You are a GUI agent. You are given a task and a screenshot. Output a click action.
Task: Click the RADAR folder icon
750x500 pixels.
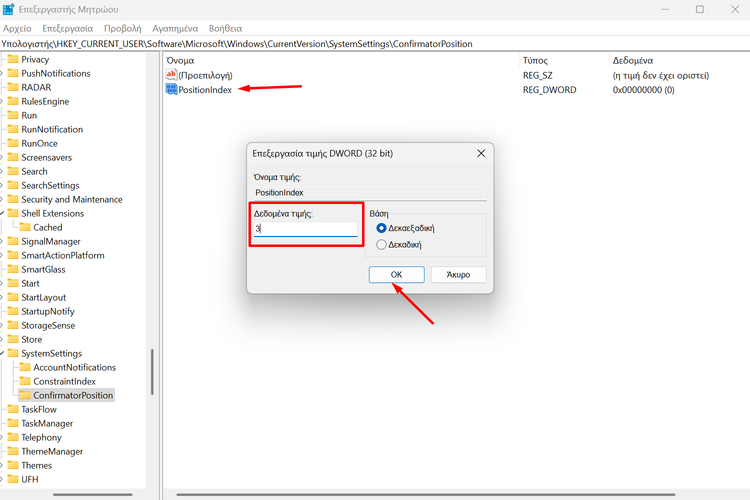click(13, 87)
